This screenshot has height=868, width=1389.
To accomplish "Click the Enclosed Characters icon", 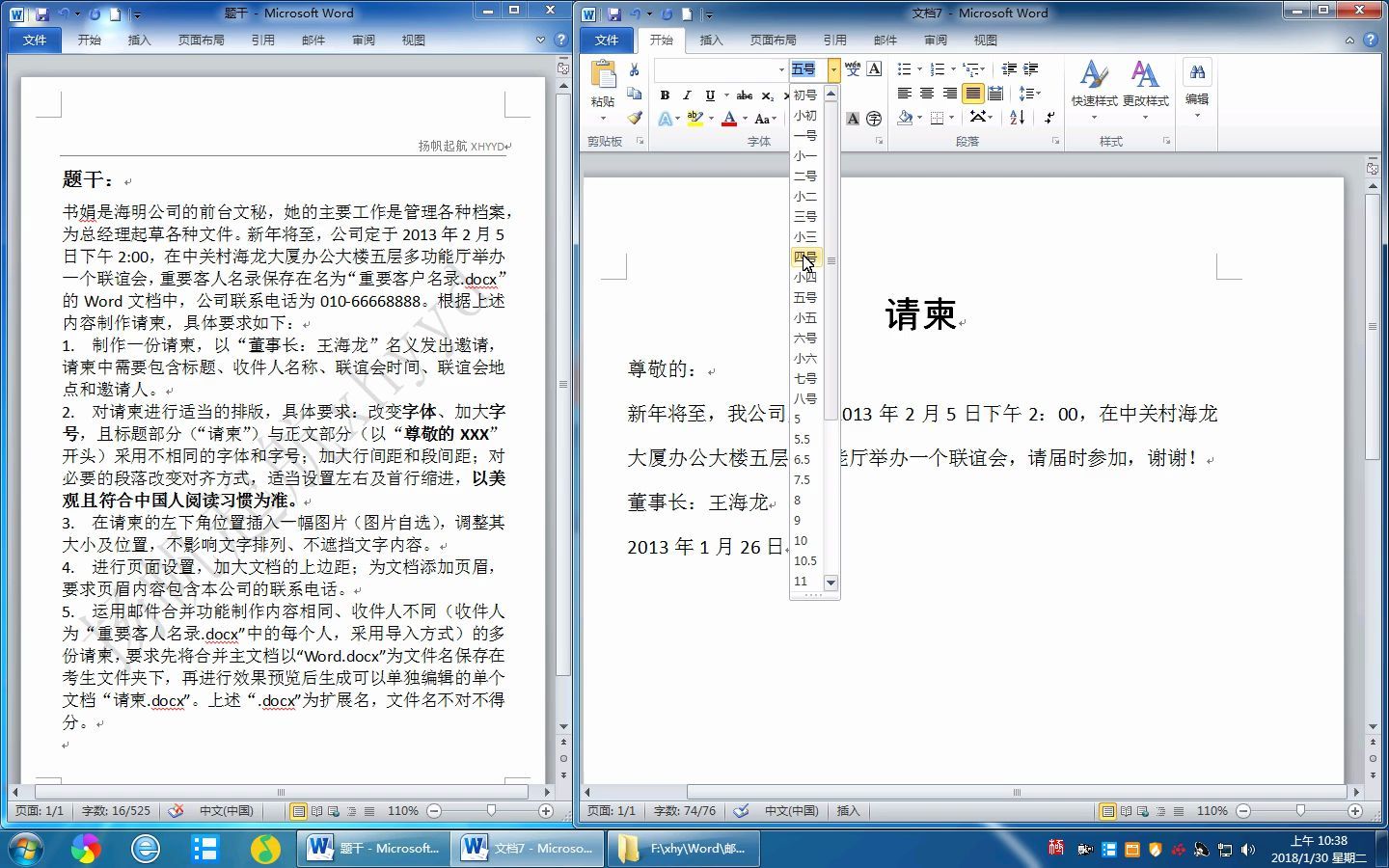I will pos(874,119).
